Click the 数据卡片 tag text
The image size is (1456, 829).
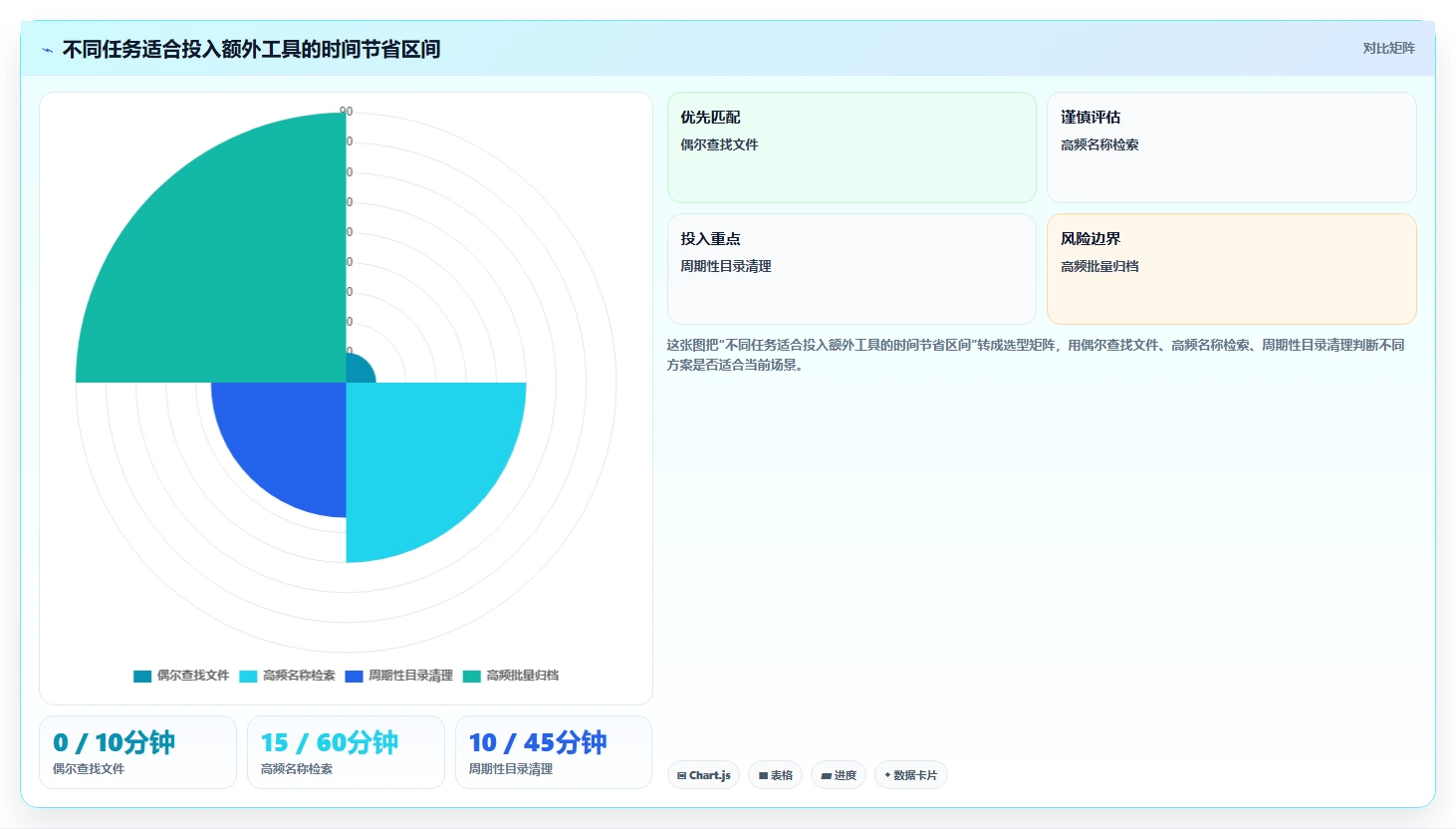coord(915,775)
